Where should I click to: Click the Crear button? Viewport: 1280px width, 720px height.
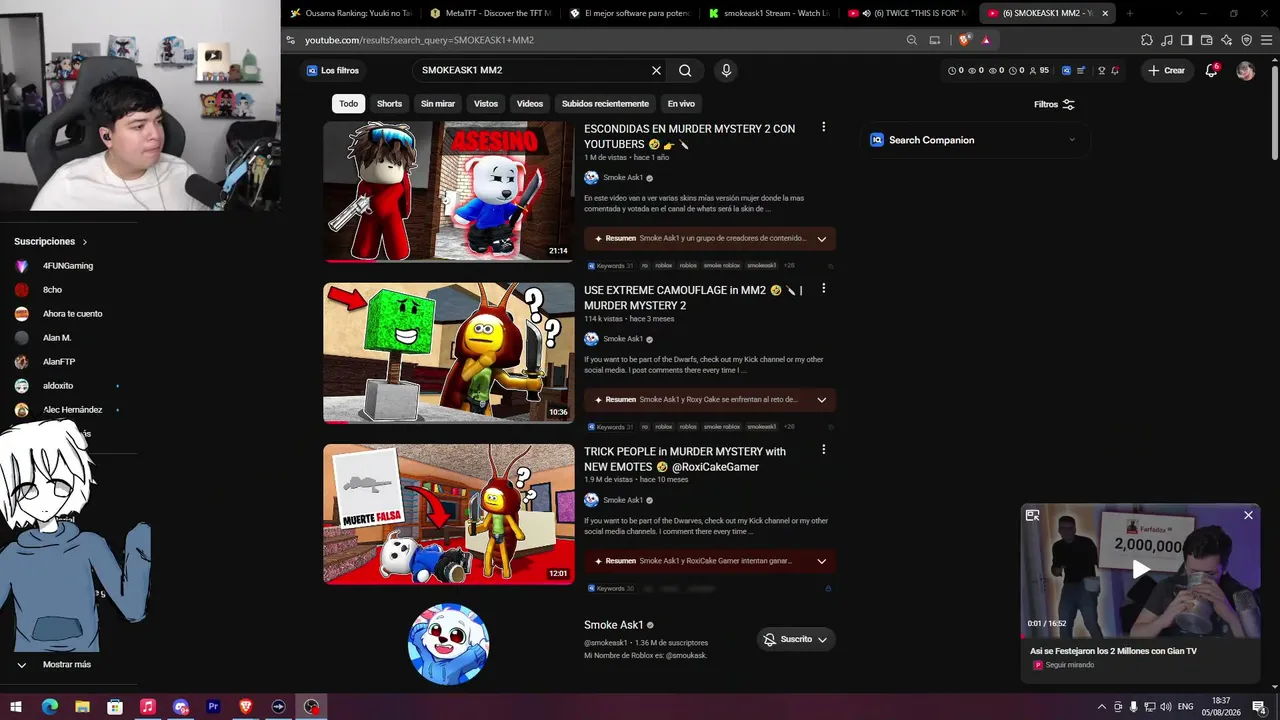tap(1167, 71)
